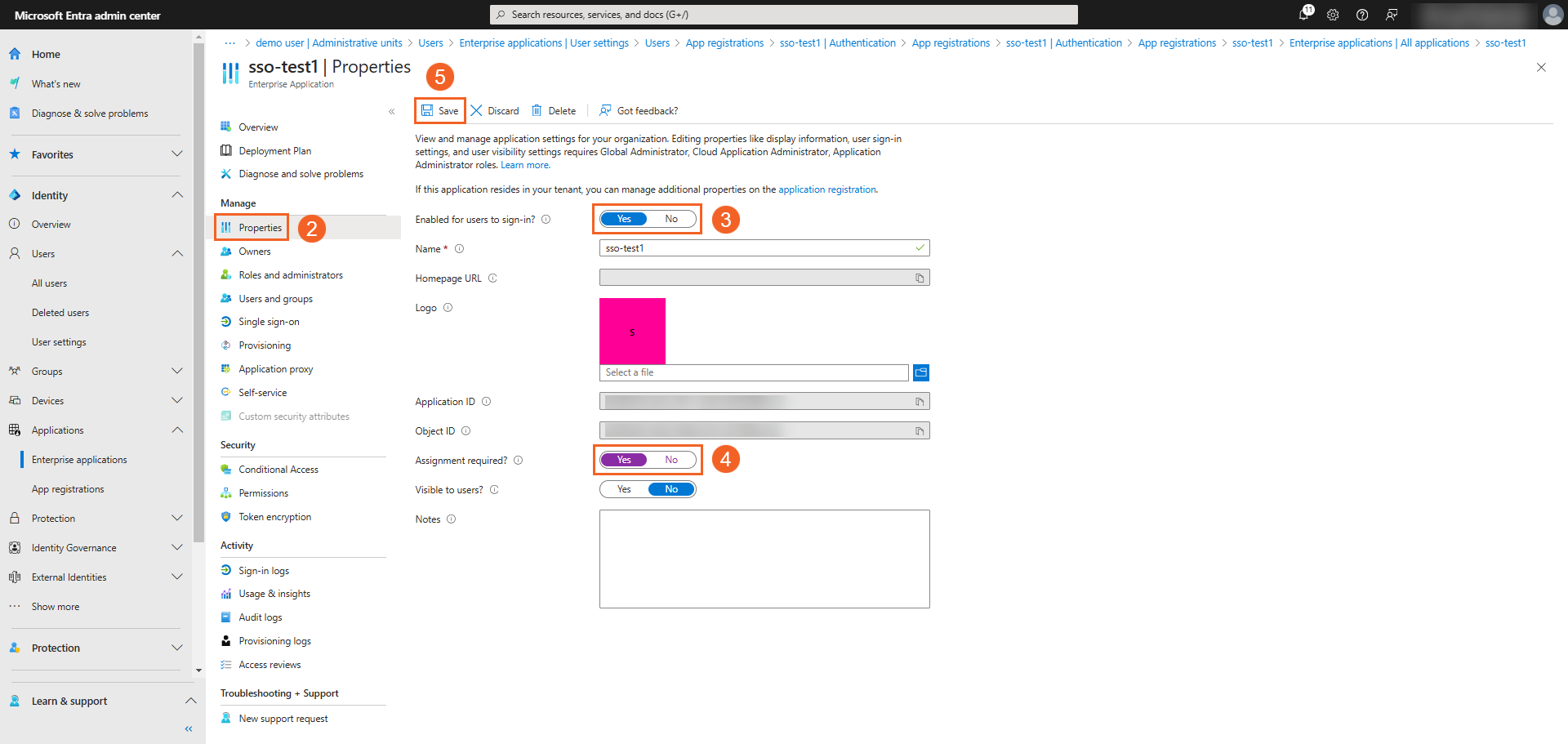Image resolution: width=1568 pixels, height=744 pixels.
Task: Click the logo file browse folder icon
Action: [x=921, y=372]
